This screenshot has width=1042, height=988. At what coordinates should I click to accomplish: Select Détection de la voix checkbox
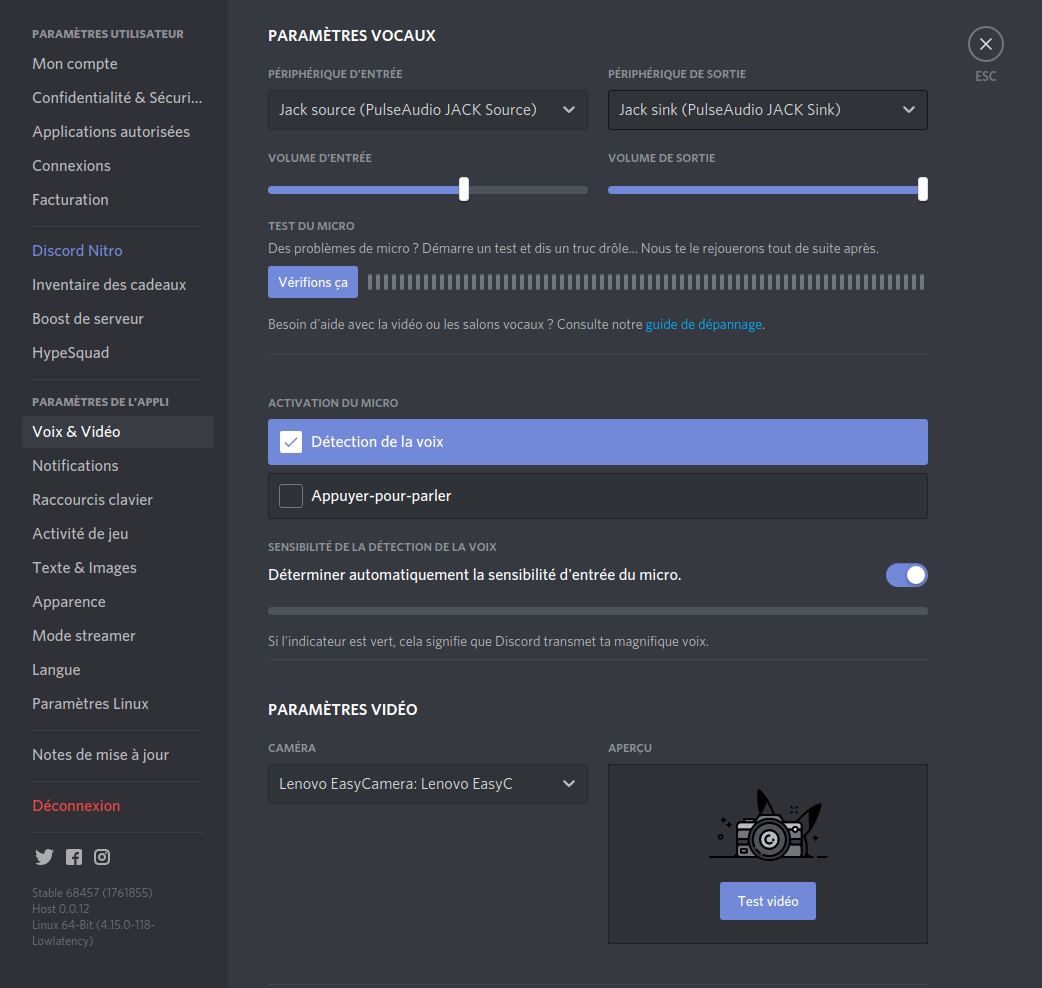pyautogui.click(x=291, y=442)
